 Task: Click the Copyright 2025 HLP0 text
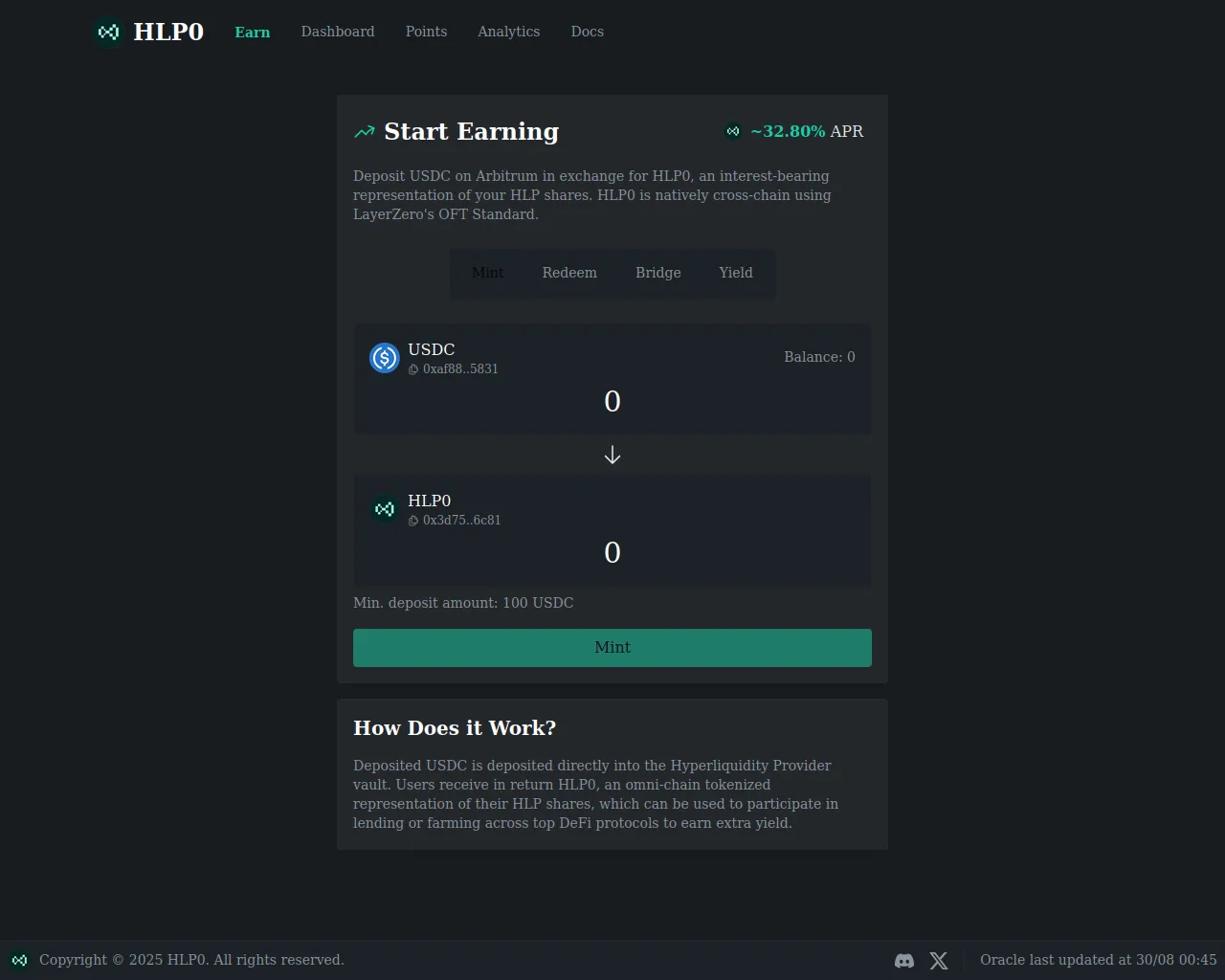click(191, 960)
